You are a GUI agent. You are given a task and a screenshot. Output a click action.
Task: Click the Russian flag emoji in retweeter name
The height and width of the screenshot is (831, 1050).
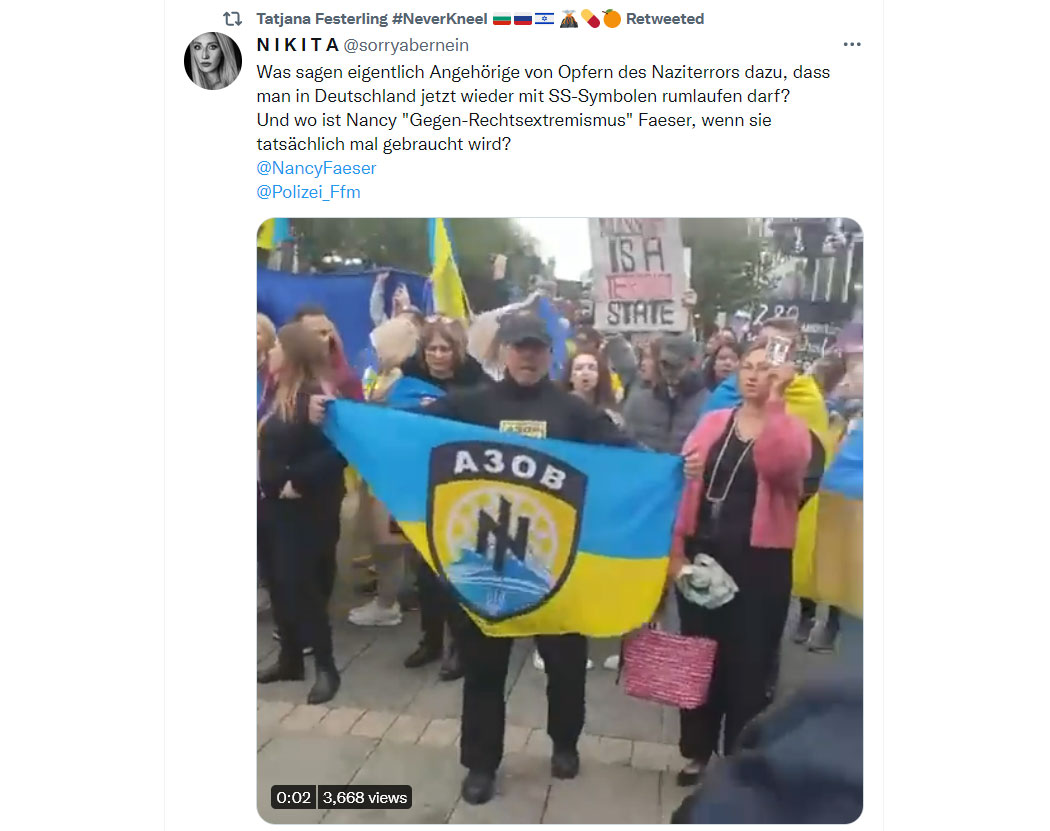(523, 19)
